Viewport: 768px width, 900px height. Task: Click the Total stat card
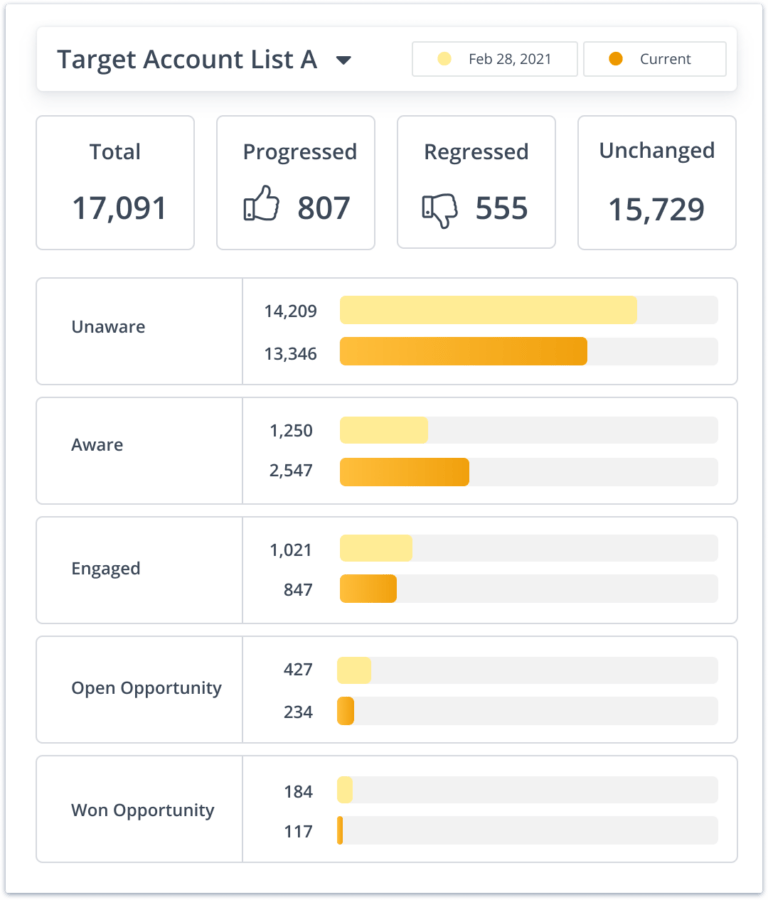(114, 182)
